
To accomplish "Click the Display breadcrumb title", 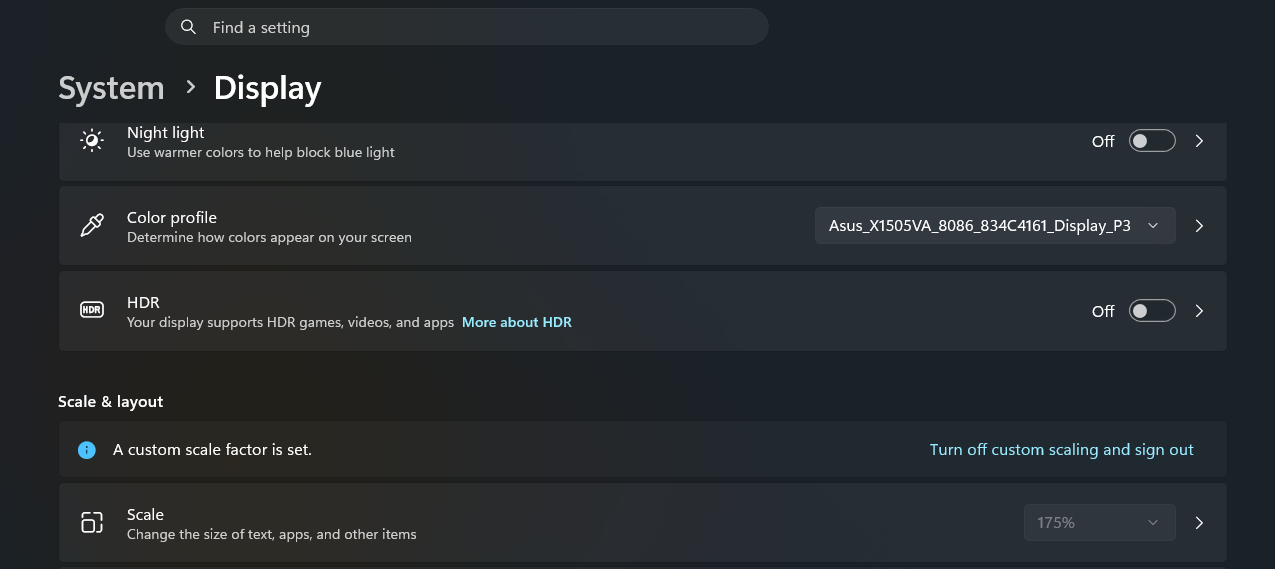I will point(268,88).
